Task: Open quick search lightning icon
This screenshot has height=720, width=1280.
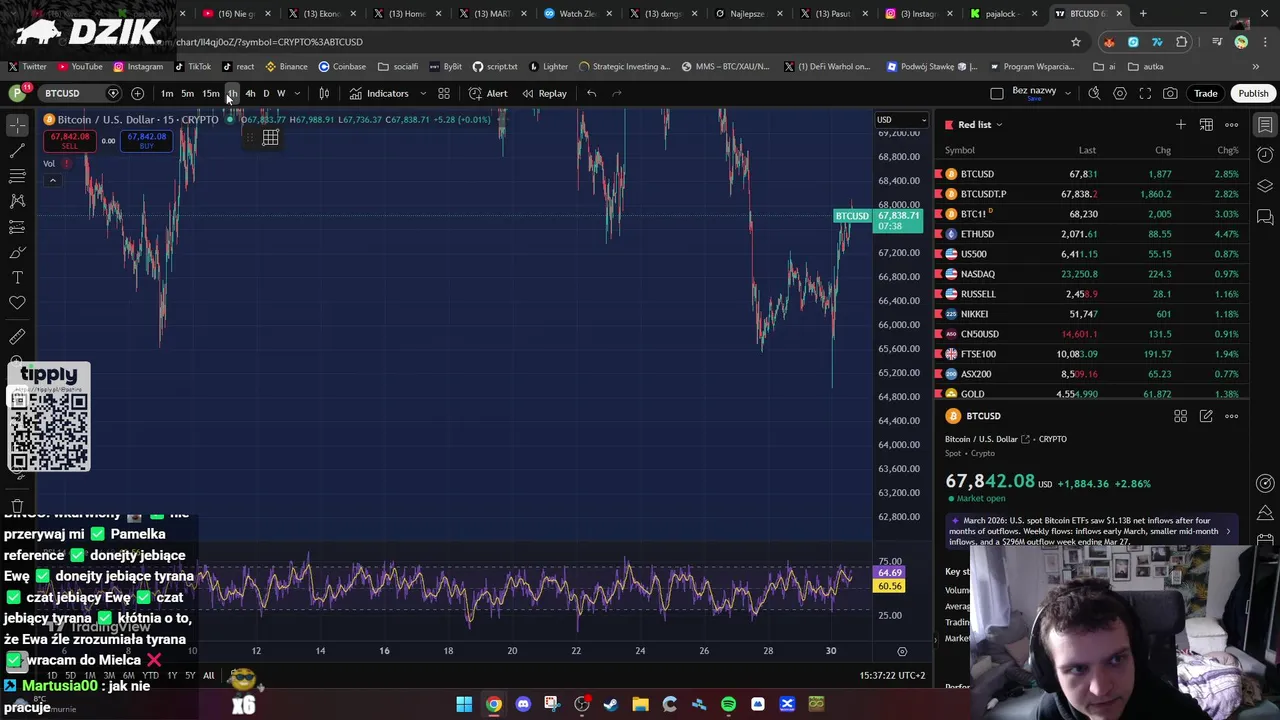Action: coord(1094,93)
